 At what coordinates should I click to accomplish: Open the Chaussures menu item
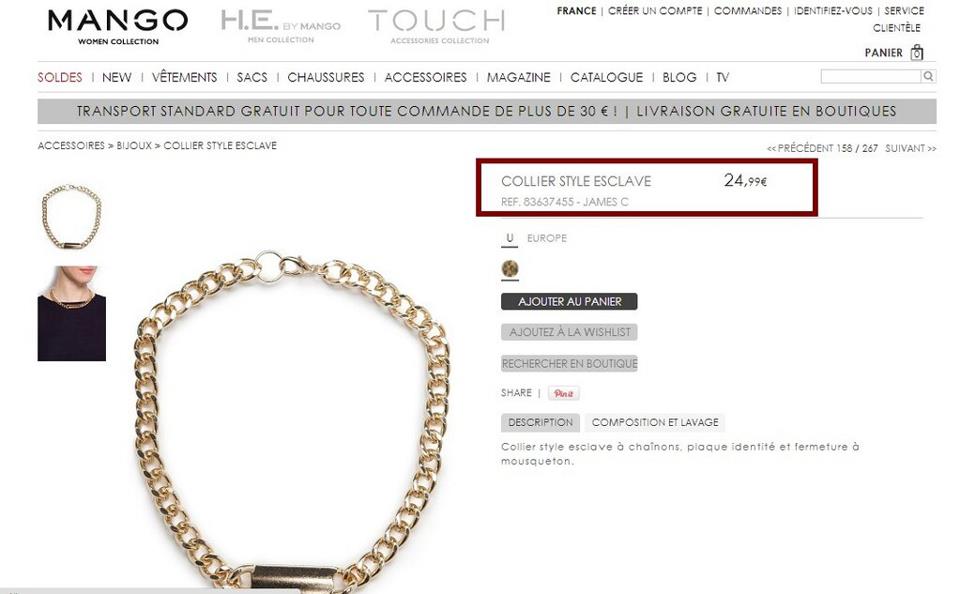pos(326,77)
